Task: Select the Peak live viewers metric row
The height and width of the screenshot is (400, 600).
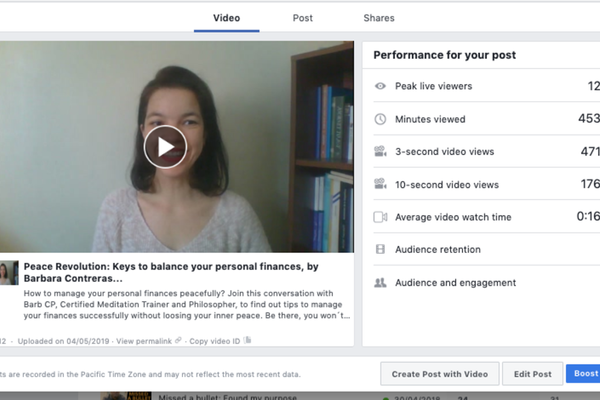Action: [x=486, y=86]
